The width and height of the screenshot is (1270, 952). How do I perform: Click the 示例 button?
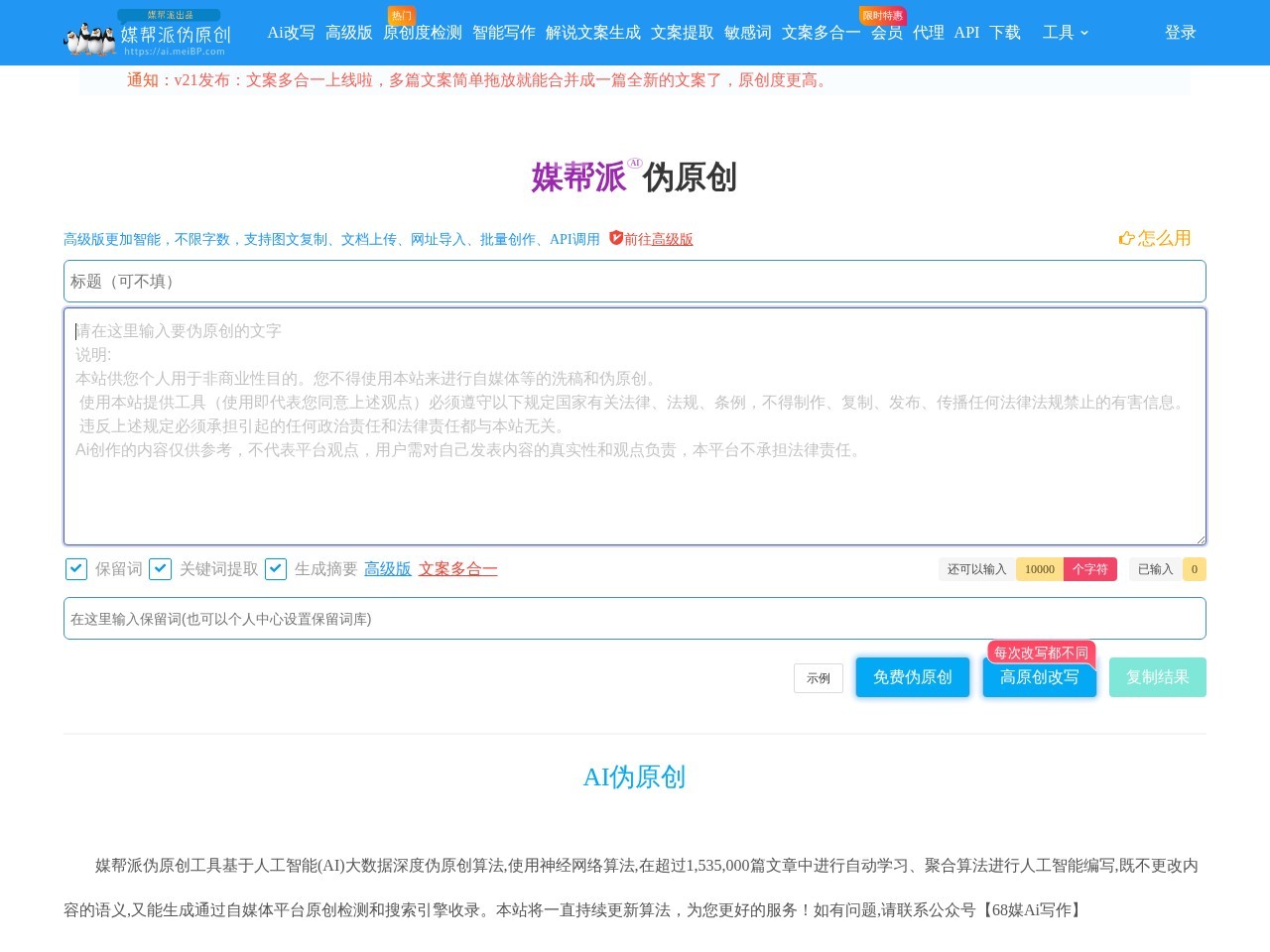(818, 678)
